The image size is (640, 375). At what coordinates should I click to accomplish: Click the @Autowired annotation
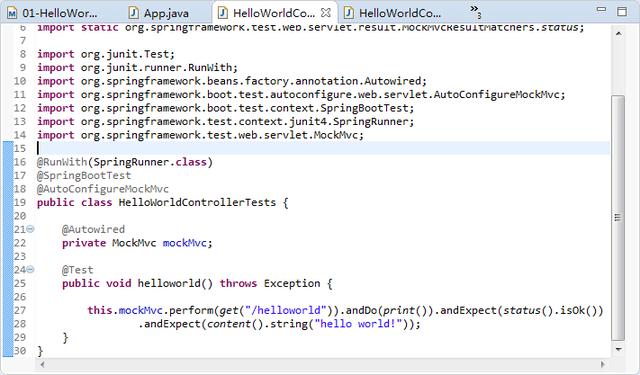pos(93,229)
